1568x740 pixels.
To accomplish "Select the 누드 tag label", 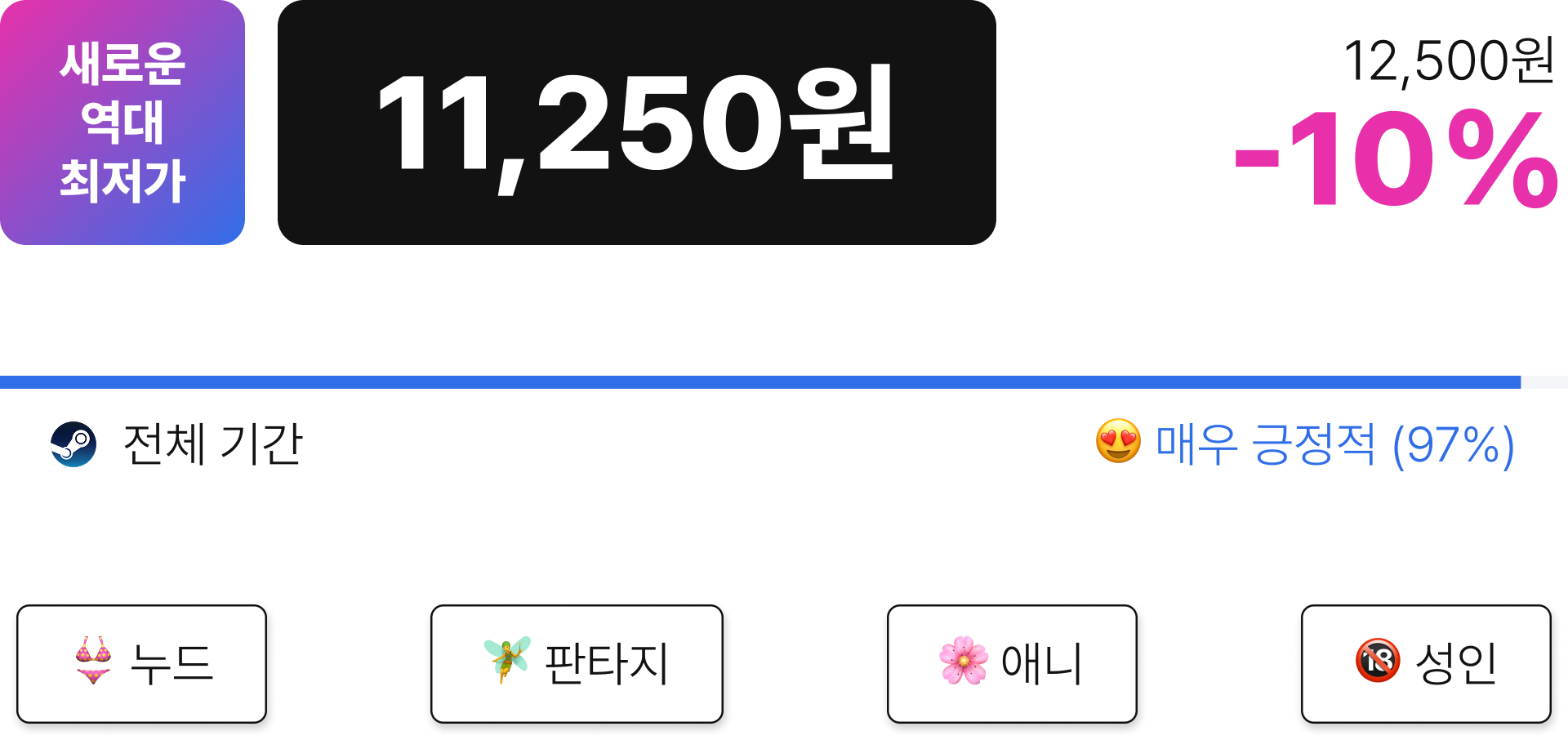I will 171,663.
